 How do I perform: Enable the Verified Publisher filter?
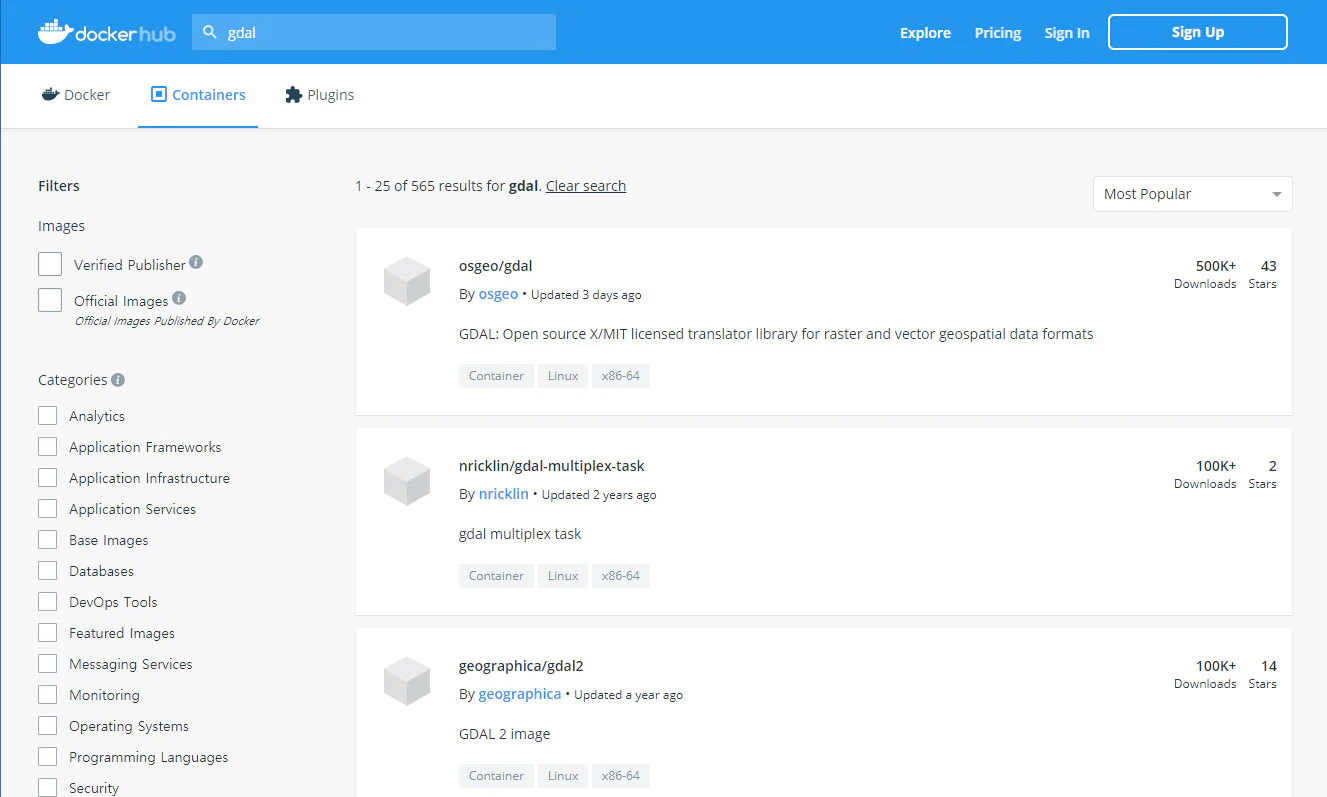click(50, 264)
